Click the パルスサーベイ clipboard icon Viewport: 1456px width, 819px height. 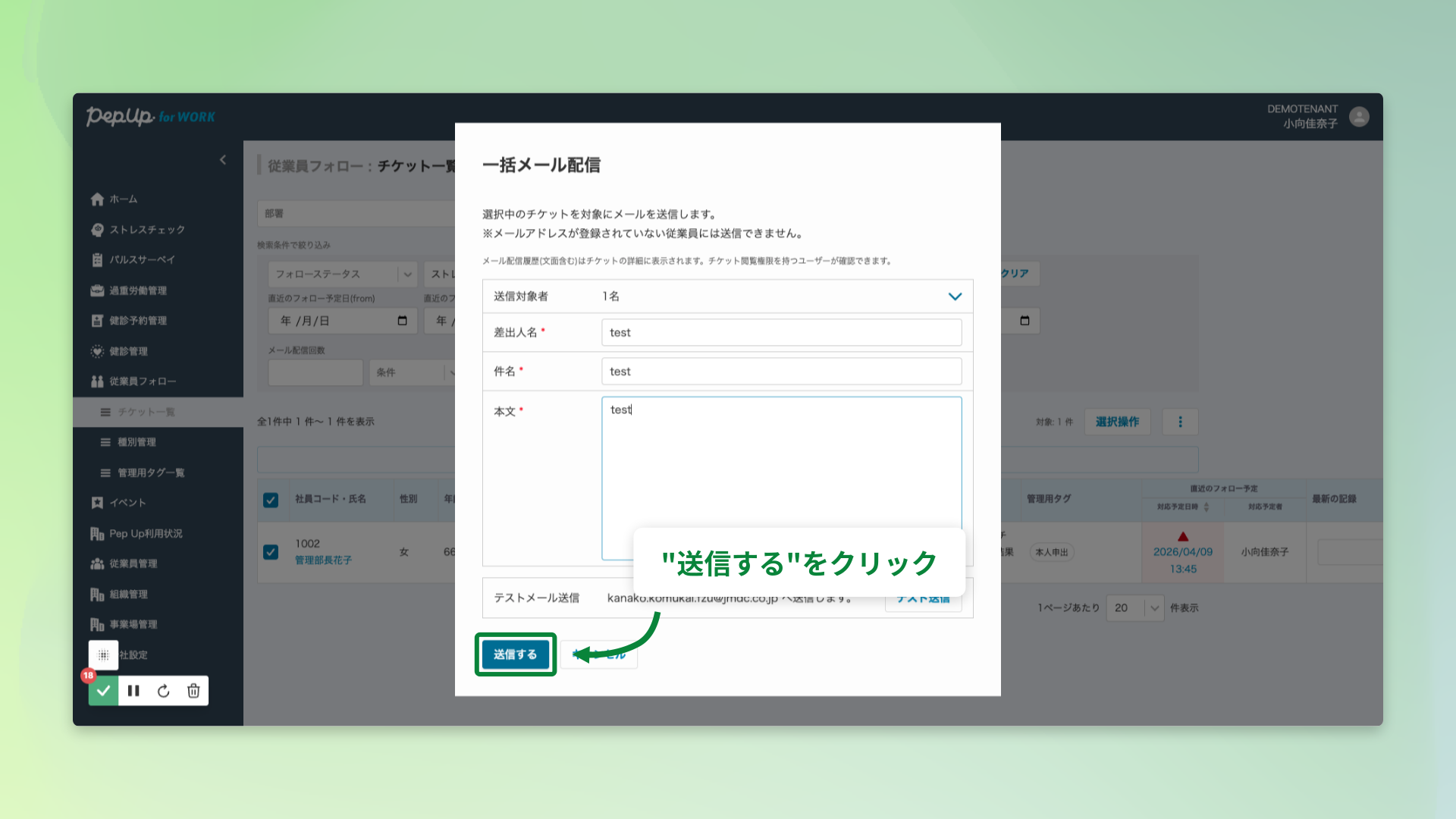(x=97, y=260)
